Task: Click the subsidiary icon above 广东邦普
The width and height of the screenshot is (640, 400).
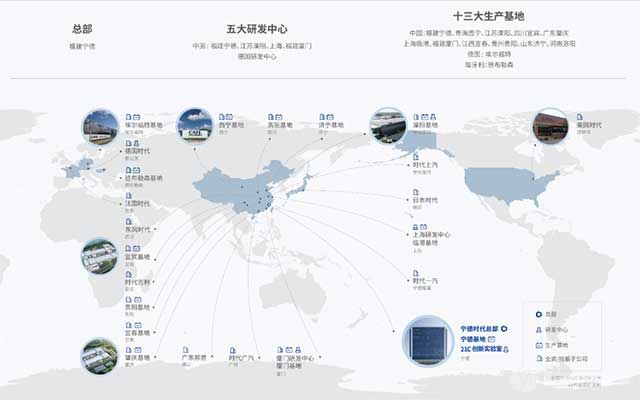Action: 186,350
